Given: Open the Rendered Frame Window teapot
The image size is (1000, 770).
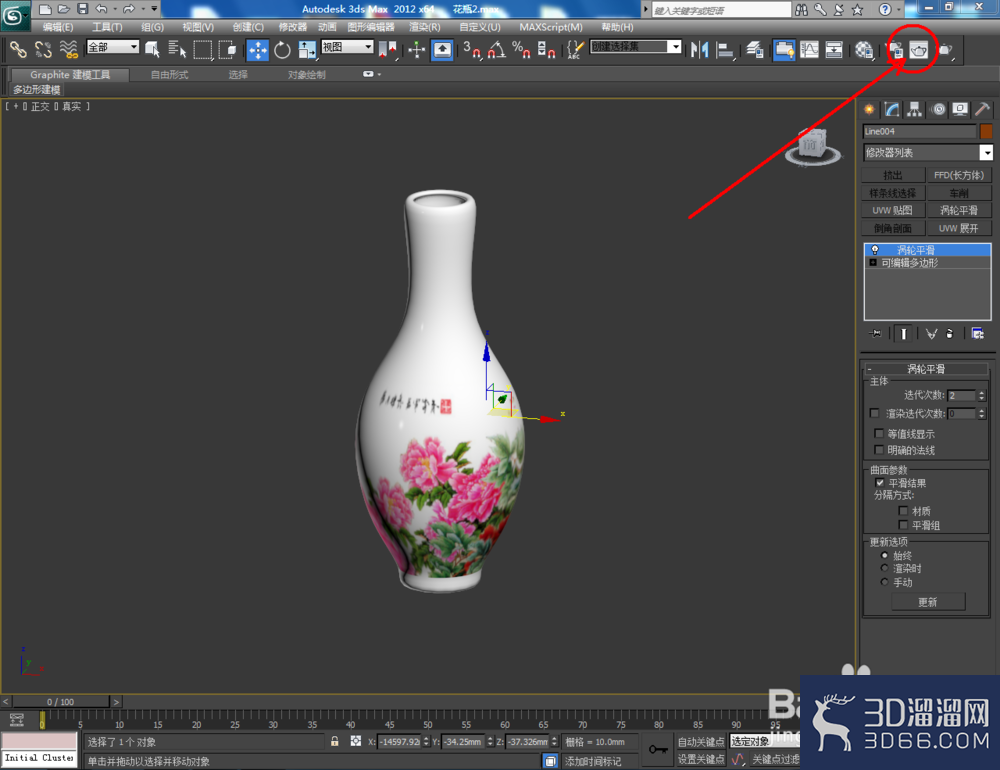Looking at the screenshot, I should point(919,50).
